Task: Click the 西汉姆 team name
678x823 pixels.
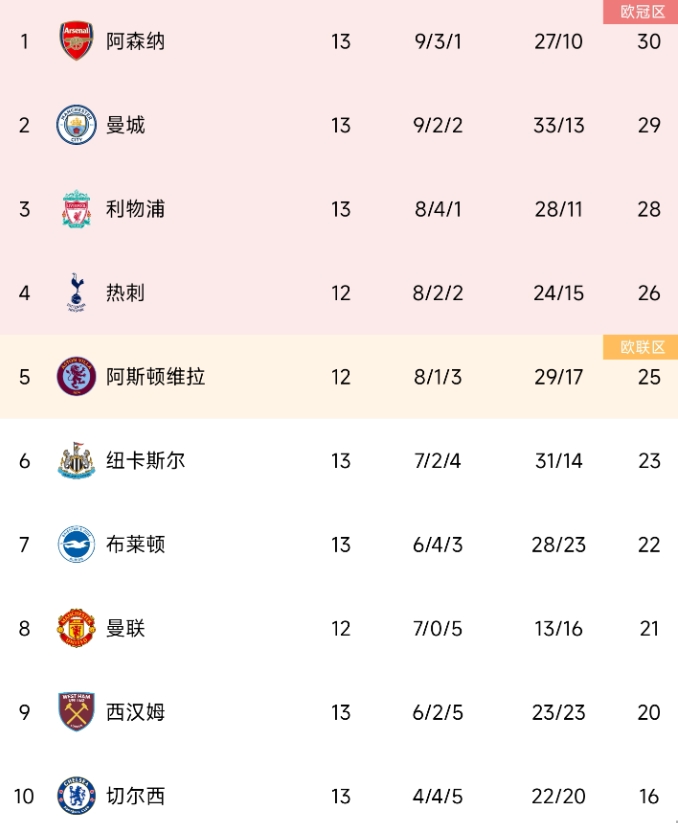Action: [135, 712]
